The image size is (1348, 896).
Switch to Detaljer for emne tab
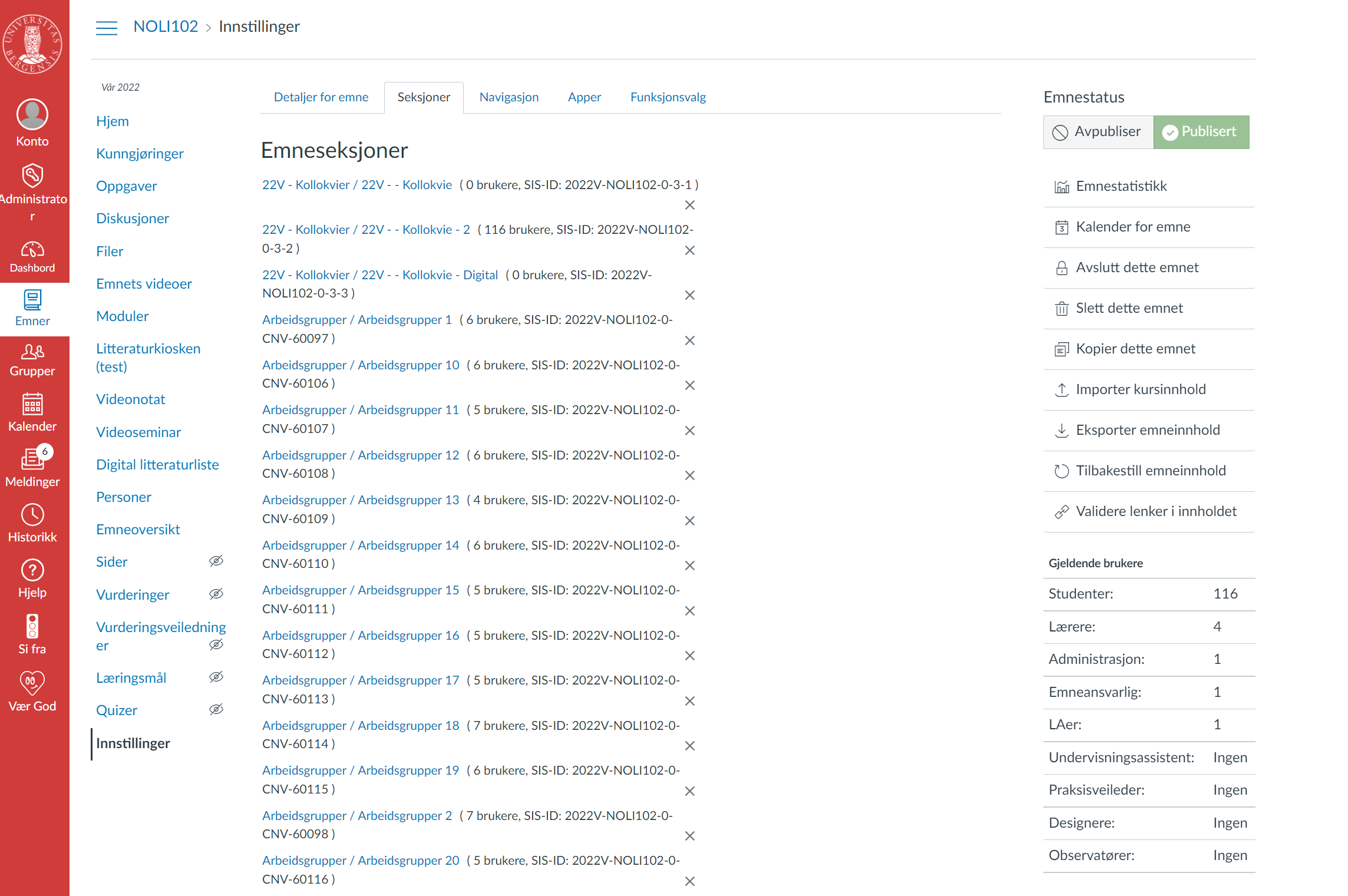tap(321, 97)
